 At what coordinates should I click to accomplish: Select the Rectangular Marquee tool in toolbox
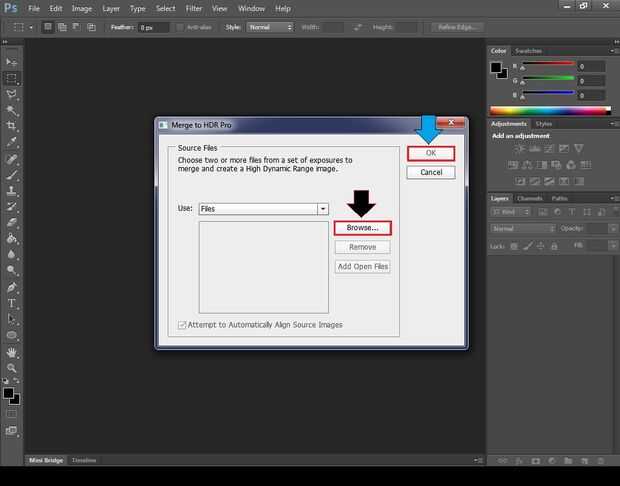11,78
